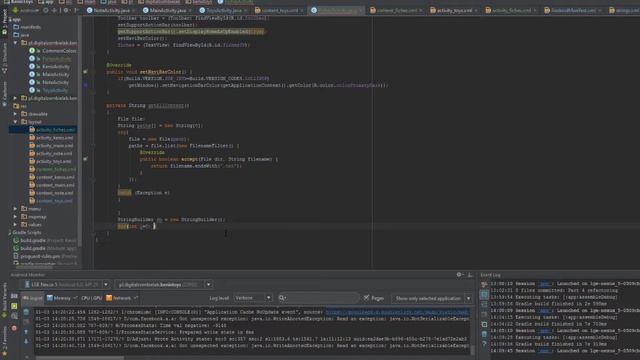Open Android Monitor gear settings icon
The image size is (640, 360).
[459, 275]
